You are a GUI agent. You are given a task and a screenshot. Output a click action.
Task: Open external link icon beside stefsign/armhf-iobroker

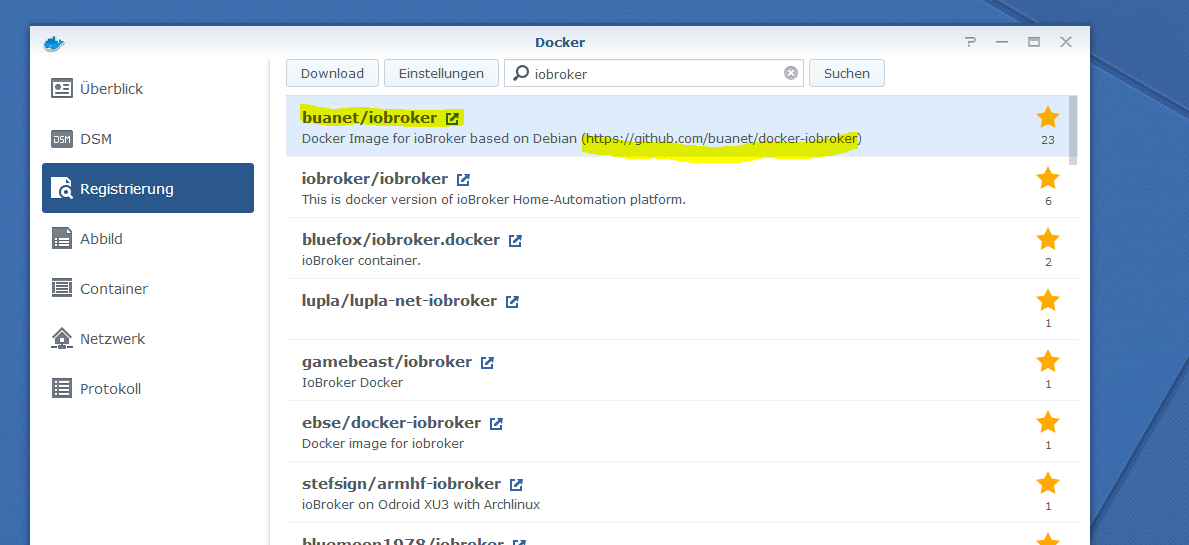(516, 484)
